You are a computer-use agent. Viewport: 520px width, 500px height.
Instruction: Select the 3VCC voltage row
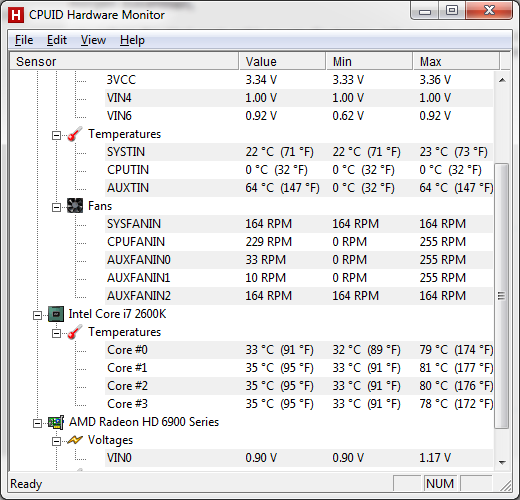click(299, 80)
